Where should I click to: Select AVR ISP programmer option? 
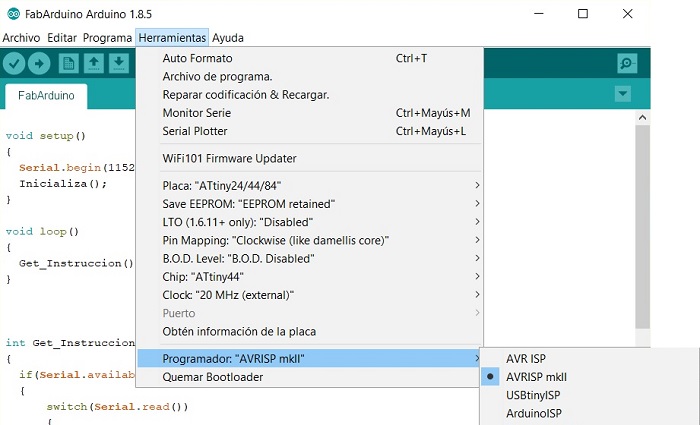[526, 359]
